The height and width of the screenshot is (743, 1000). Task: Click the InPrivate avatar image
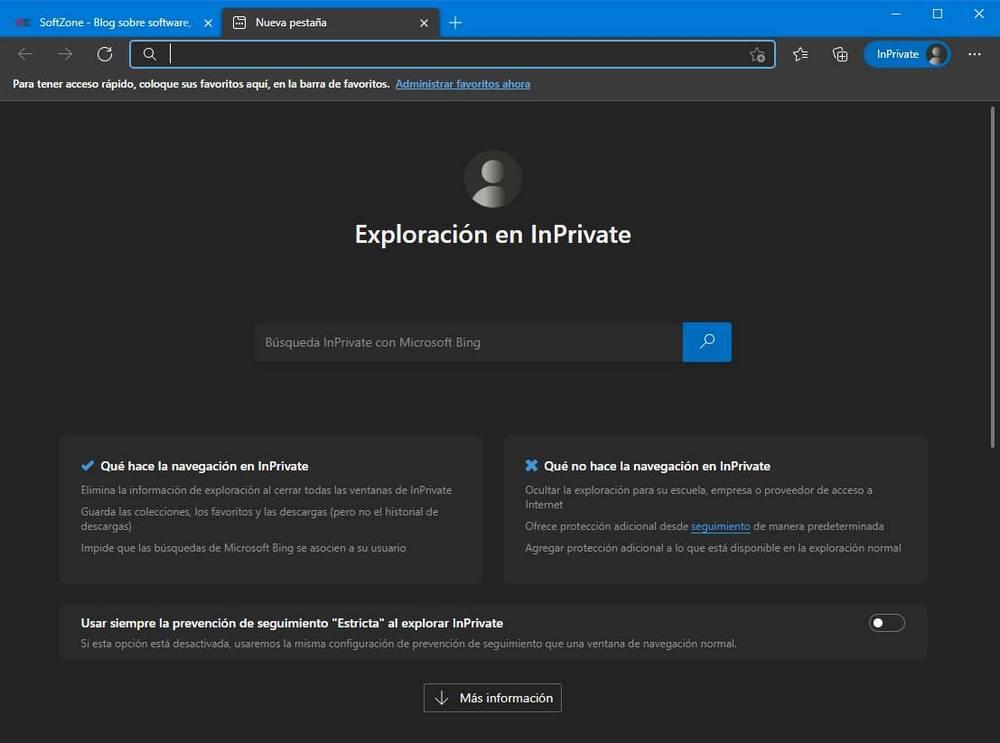(x=493, y=180)
